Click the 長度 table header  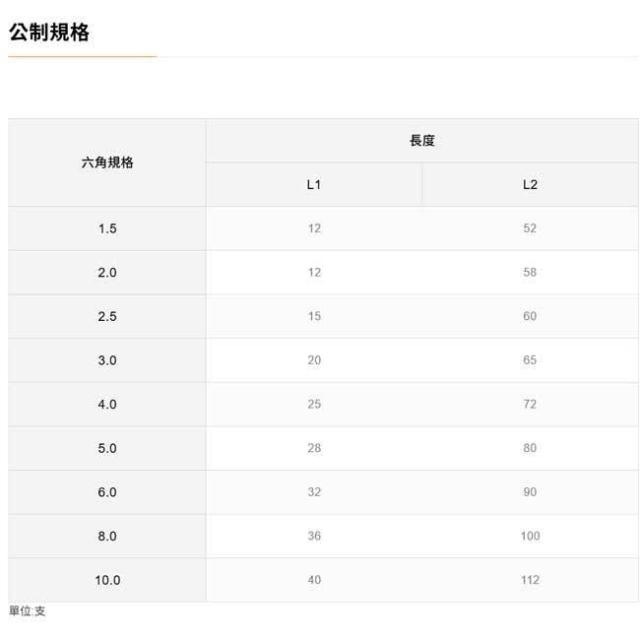(x=422, y=141)
